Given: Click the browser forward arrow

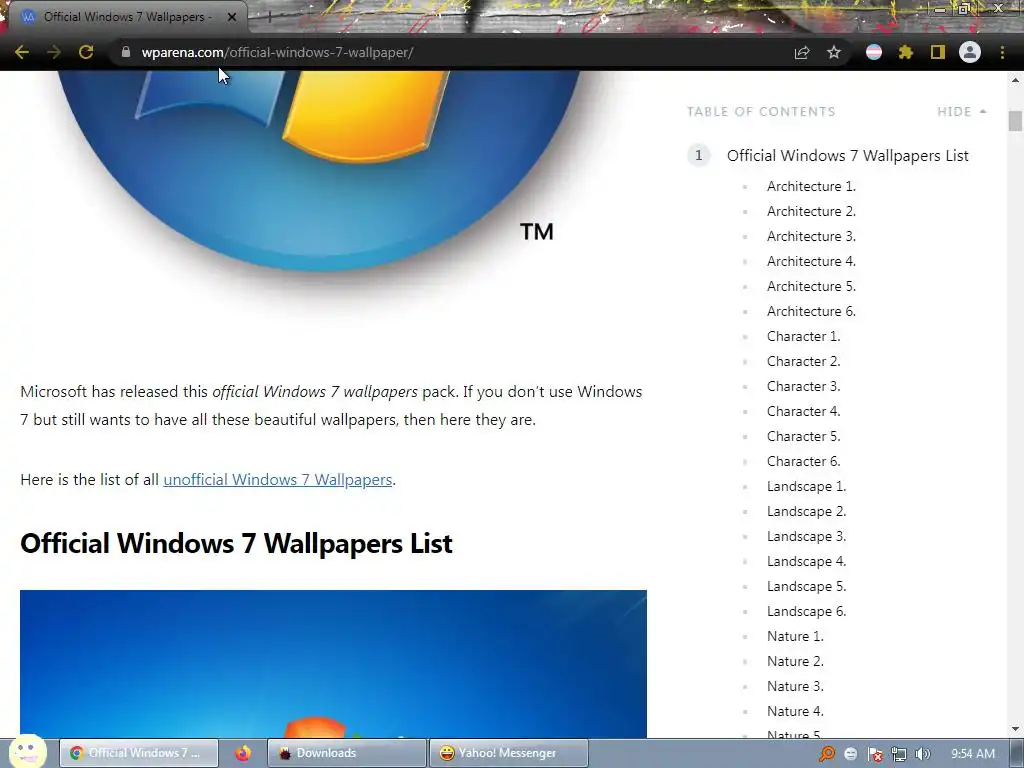Looking at the screenshot, I should (54, 52).
